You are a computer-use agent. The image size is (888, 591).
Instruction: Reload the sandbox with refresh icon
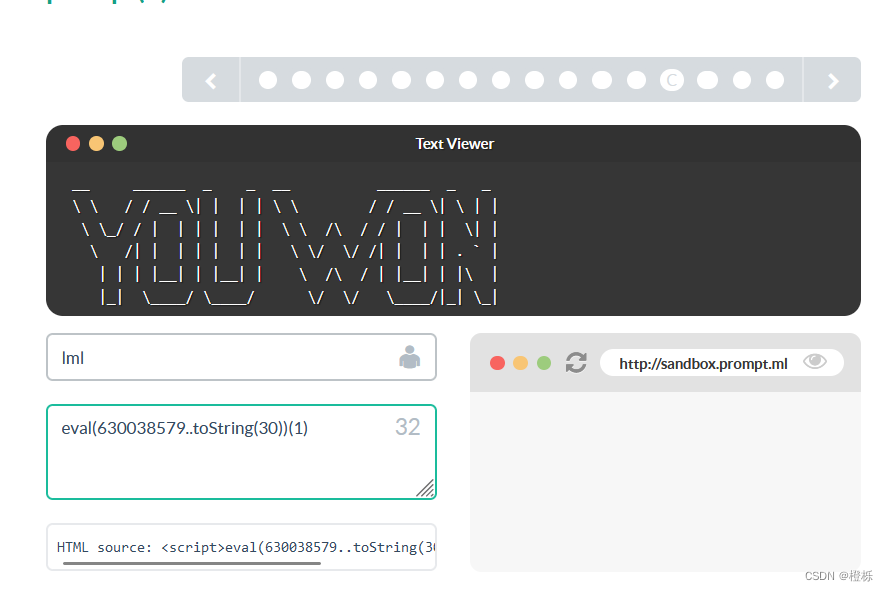coord(576,363)
